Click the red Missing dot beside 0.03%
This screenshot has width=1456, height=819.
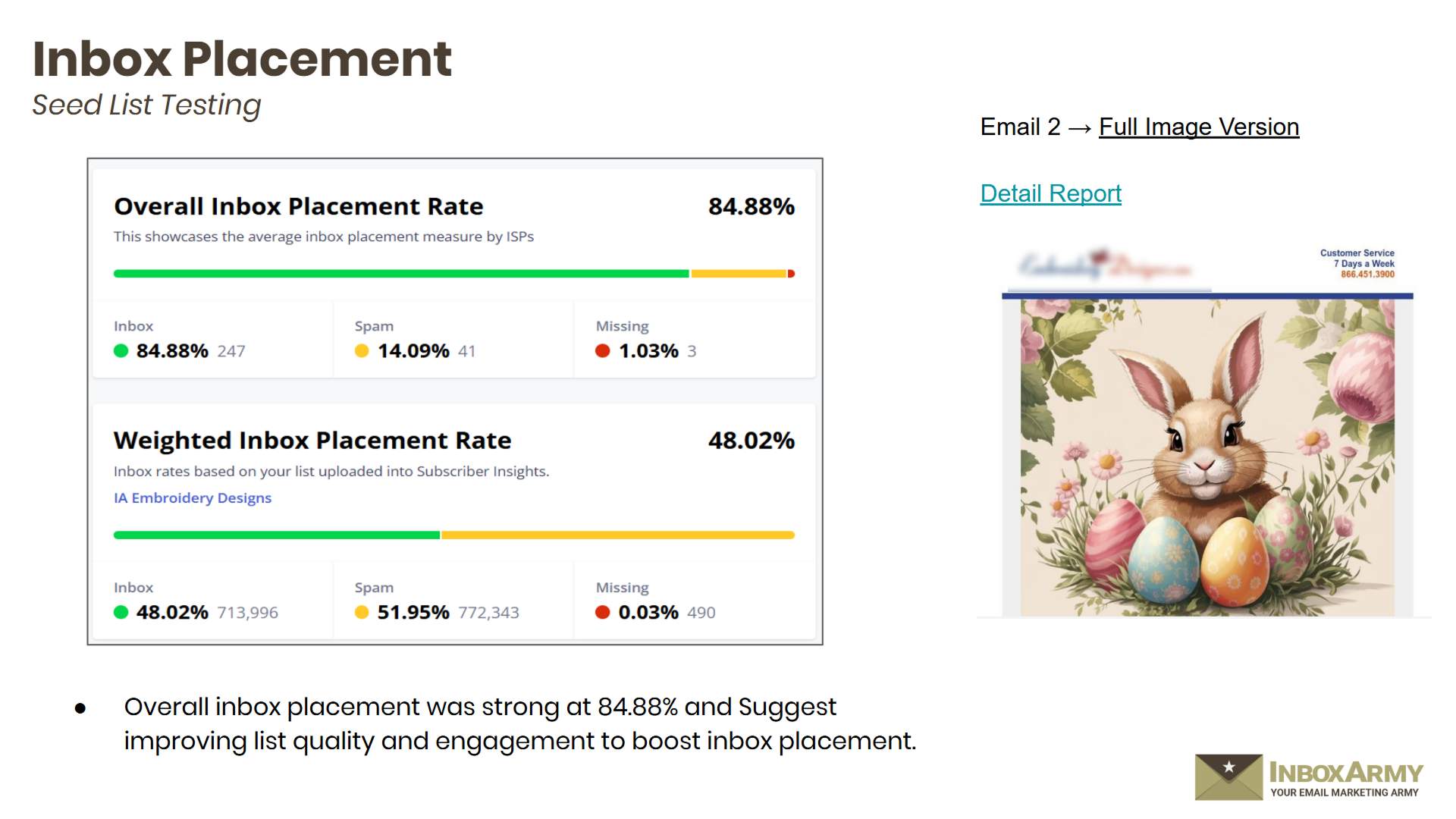click(x=603, y=612)
